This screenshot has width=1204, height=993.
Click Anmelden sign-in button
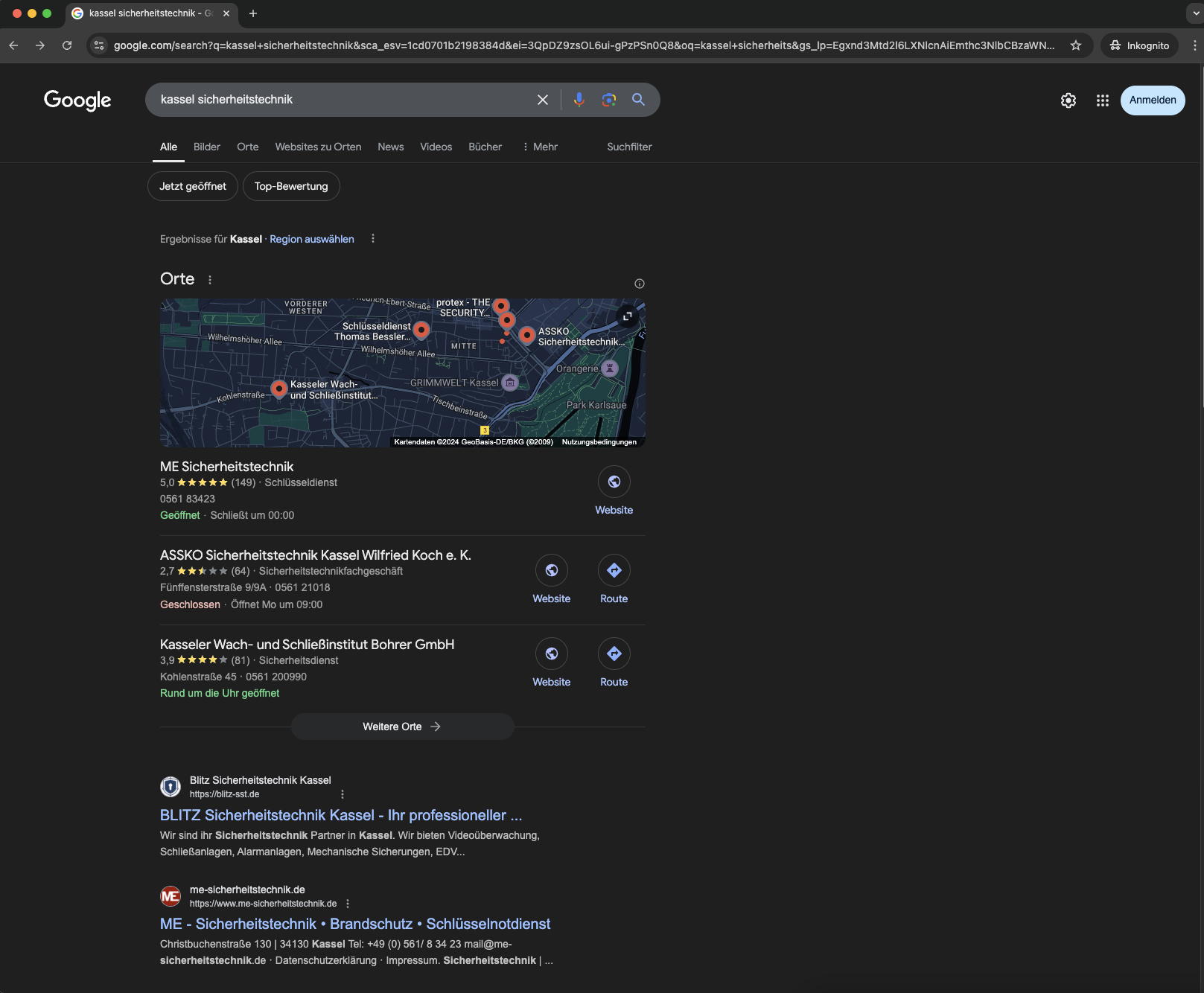pos(1153,100)
